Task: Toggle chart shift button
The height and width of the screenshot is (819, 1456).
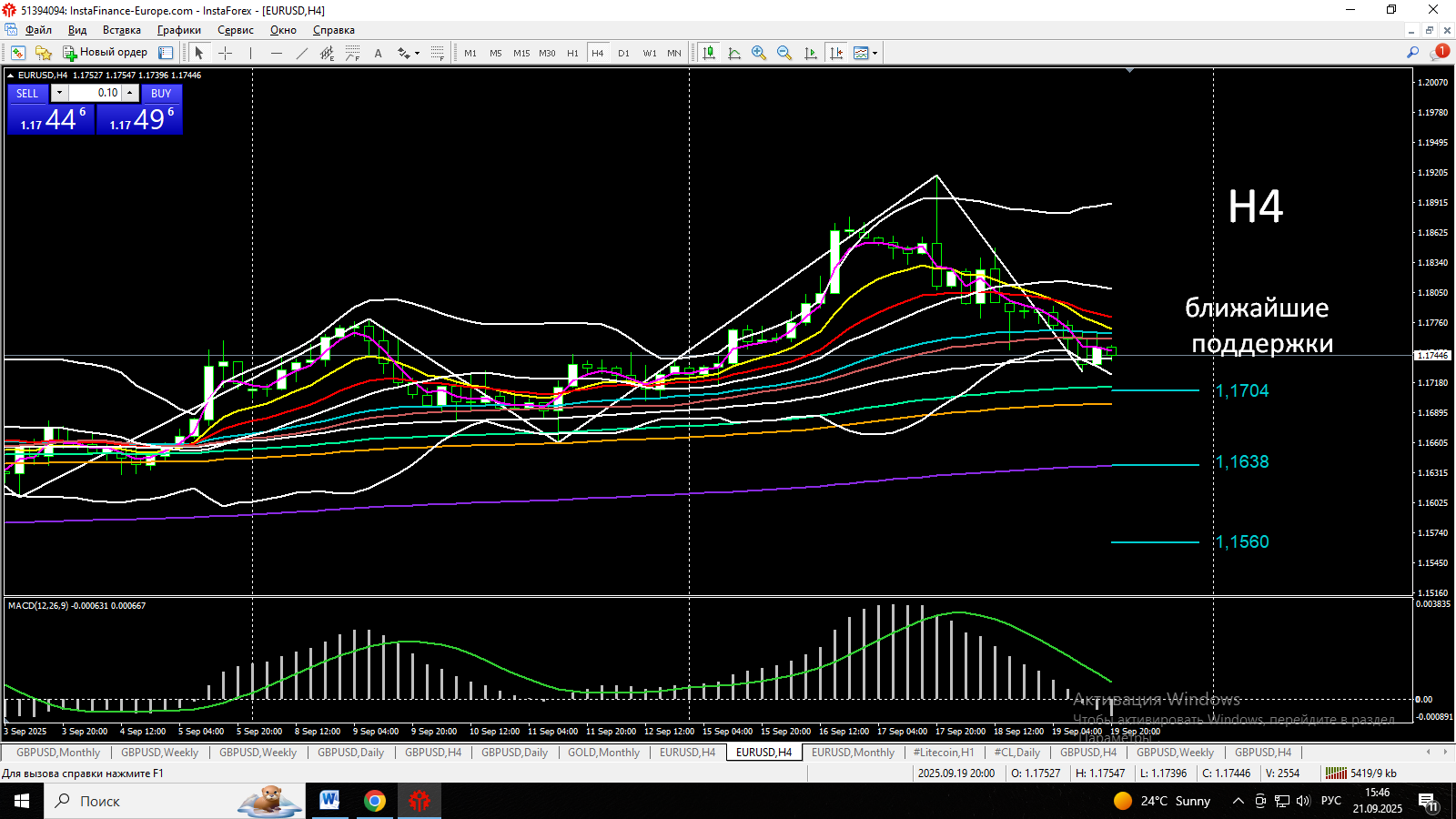Action: coord(835,53)
